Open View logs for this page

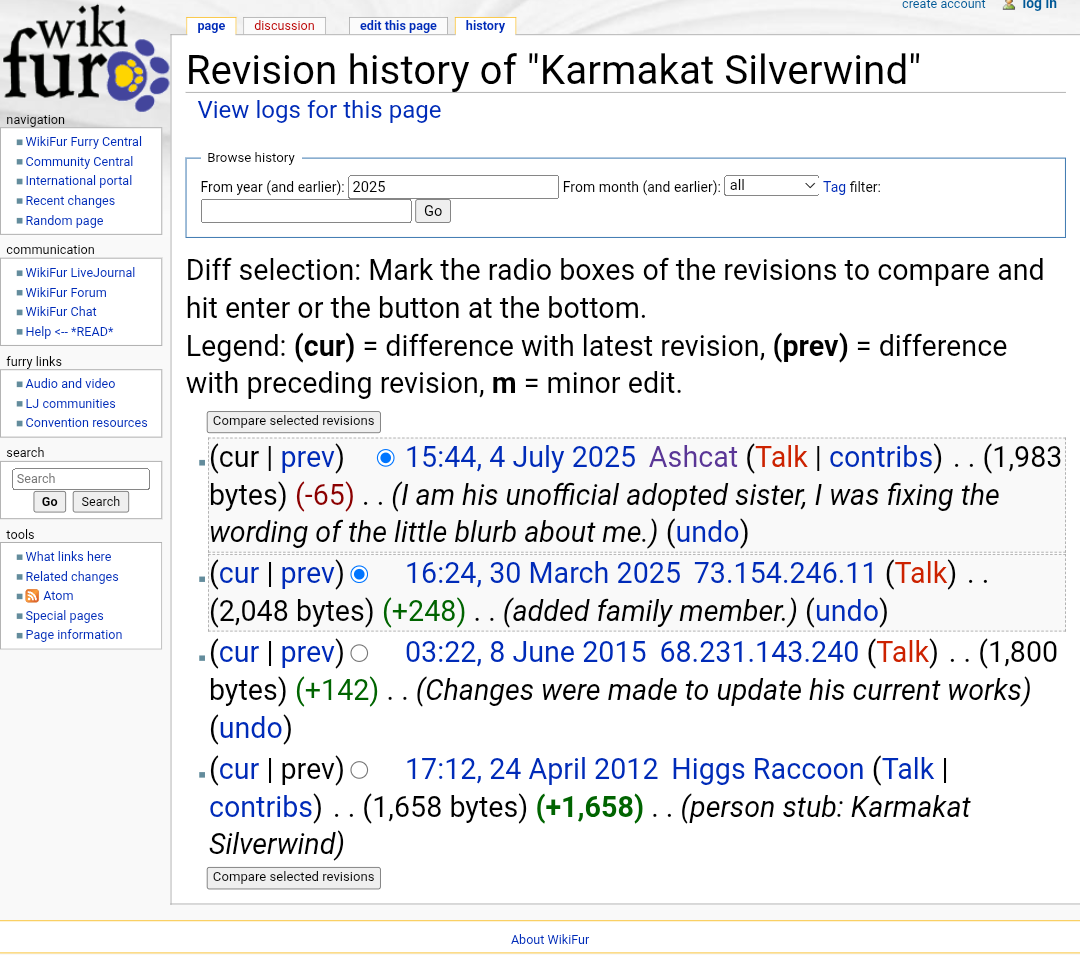[x=320, y=110]
